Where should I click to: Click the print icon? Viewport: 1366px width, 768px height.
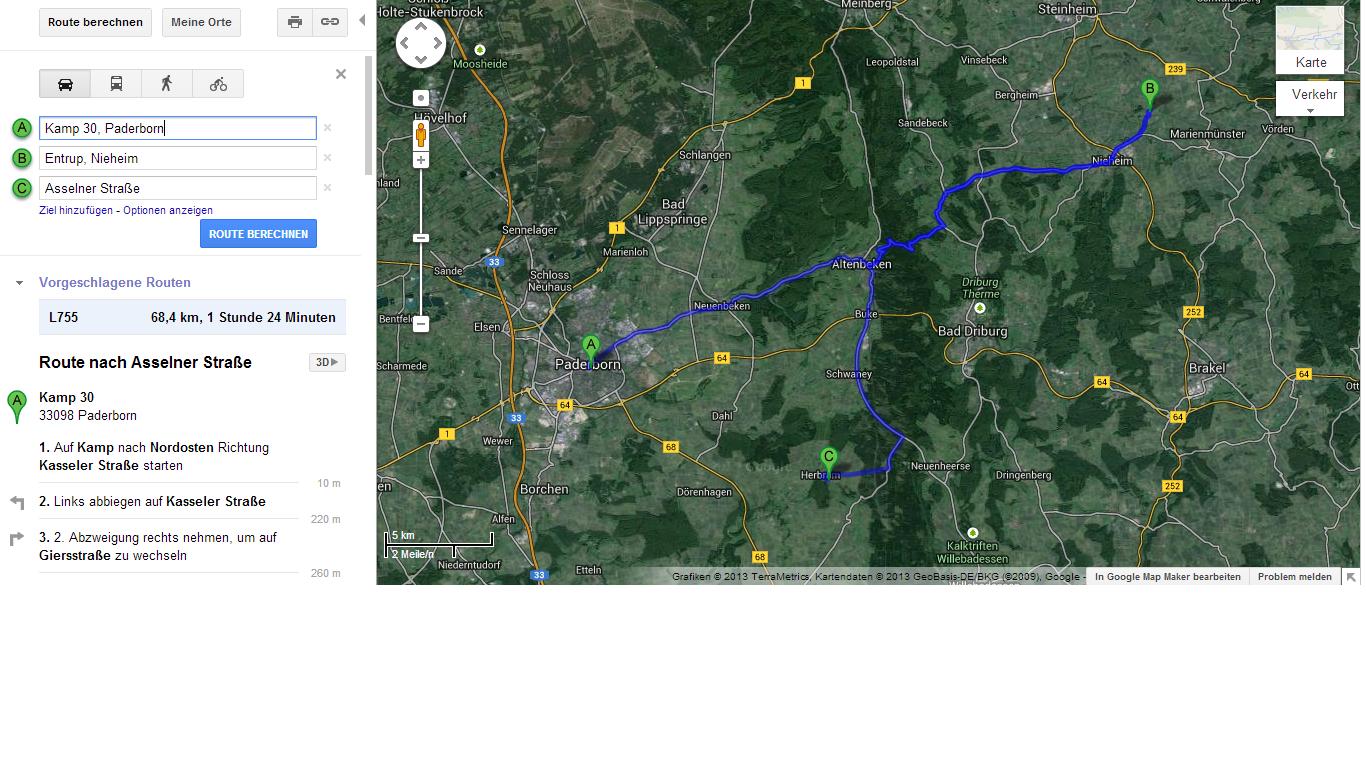[x=295, y=22]
